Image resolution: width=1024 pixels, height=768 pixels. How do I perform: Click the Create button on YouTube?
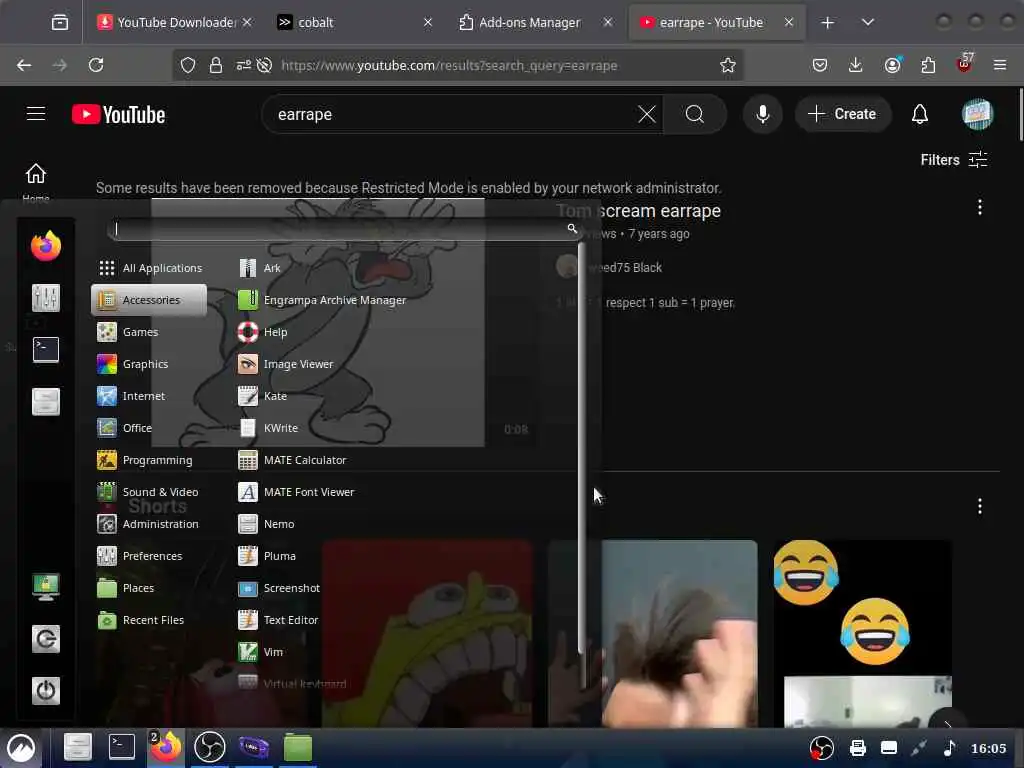(843, 114)
